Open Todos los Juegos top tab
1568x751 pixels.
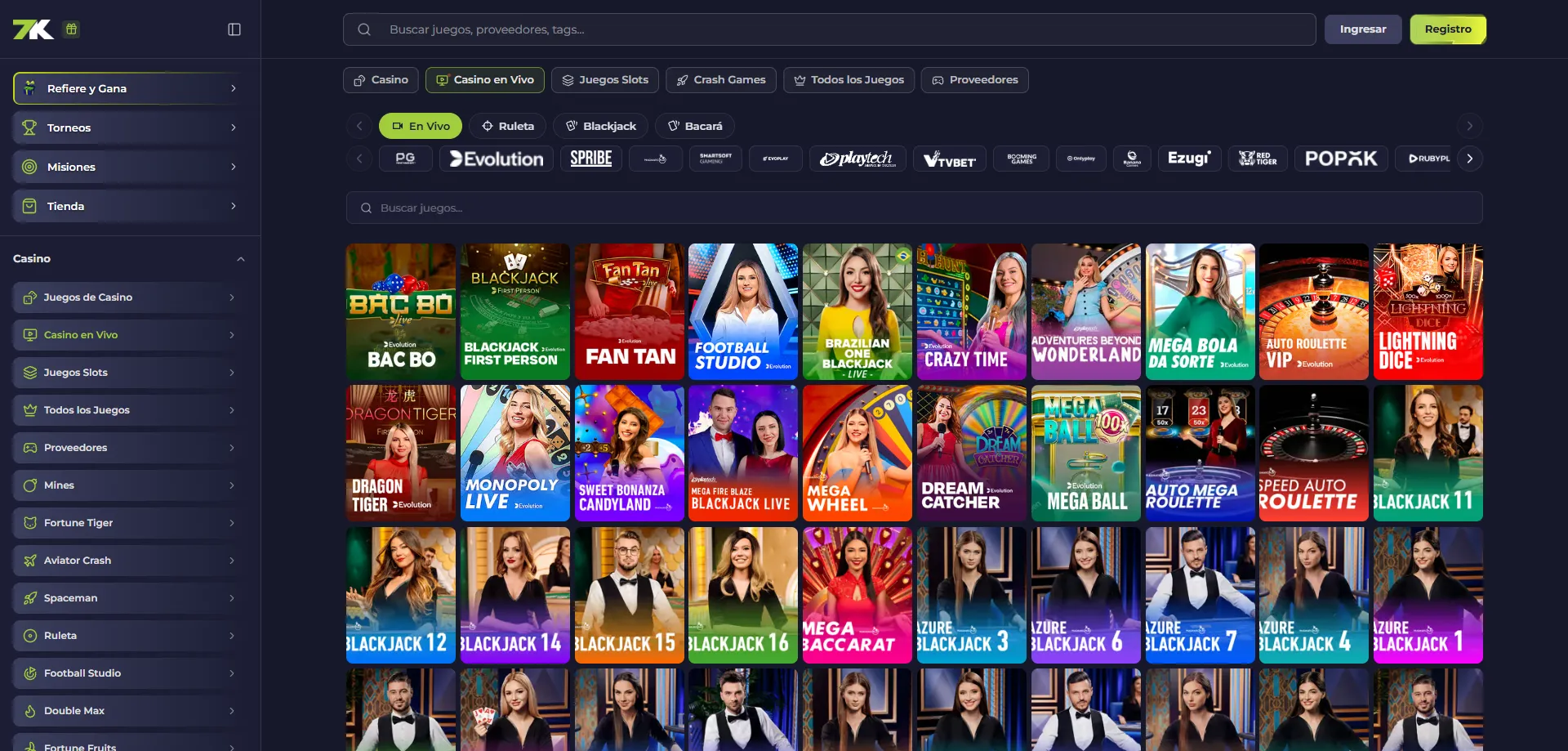pyautogui.click(x=849, y=80)
